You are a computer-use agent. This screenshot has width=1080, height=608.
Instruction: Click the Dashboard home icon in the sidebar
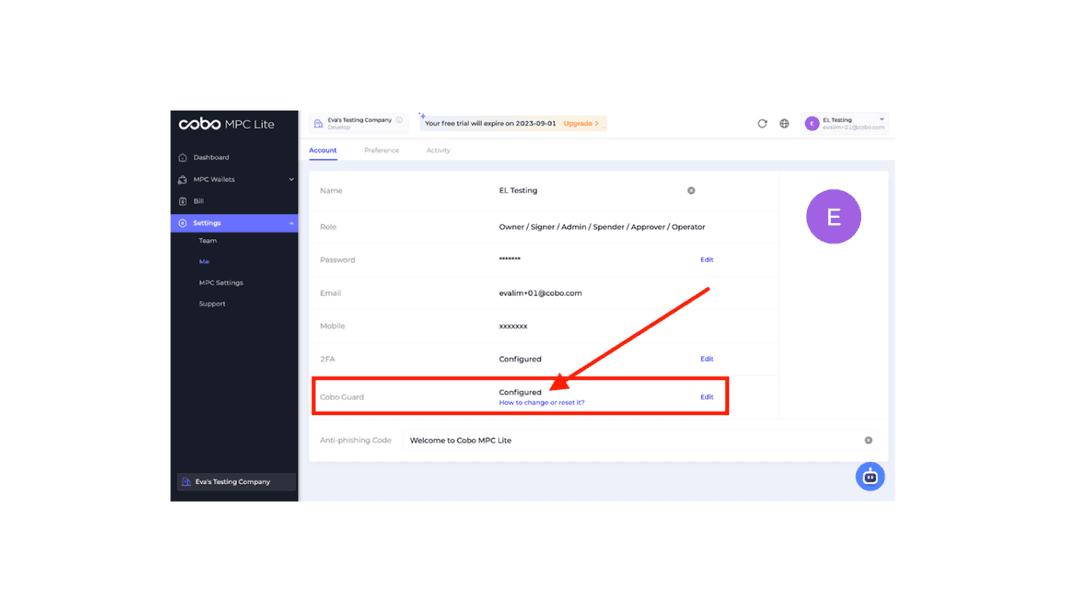(x=183, y=158)
